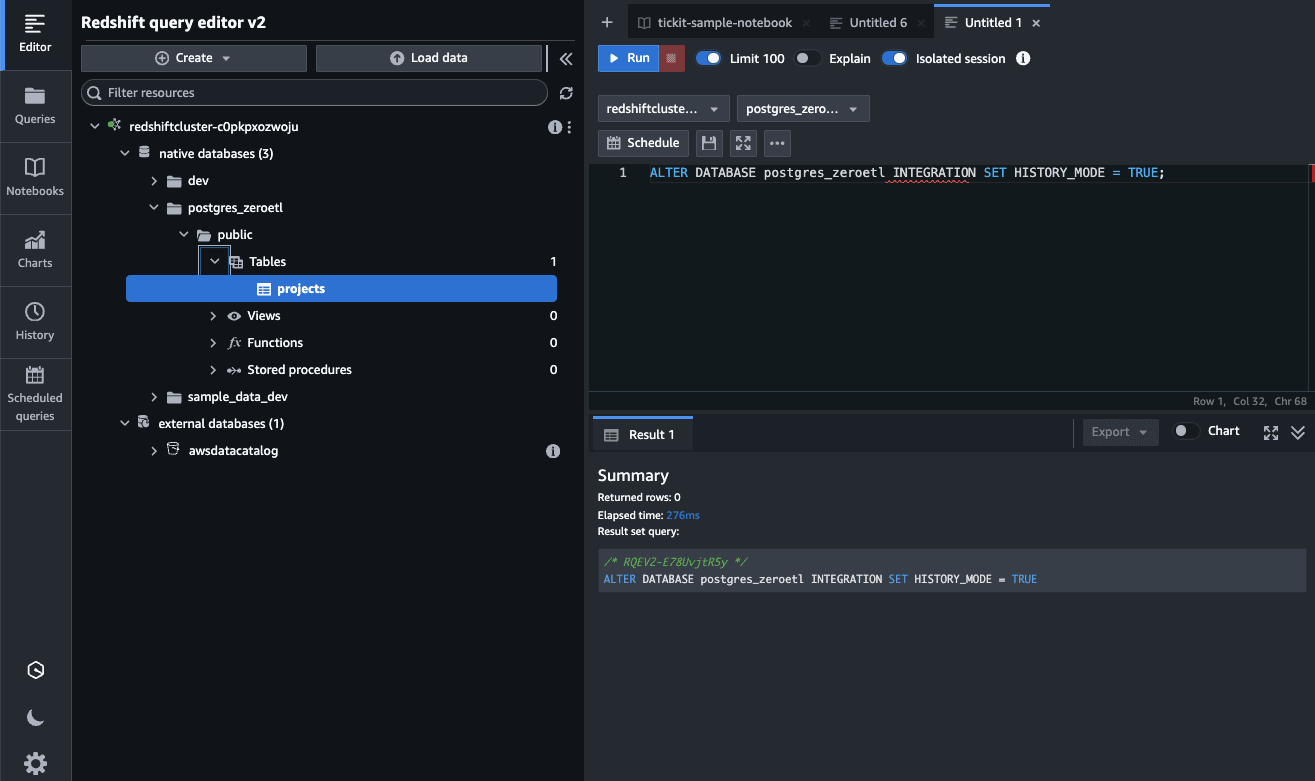Viewport: 1315px width, 781px height.
Task: Click the 276ms elapsed time link
Action: [x=683, y=515]
